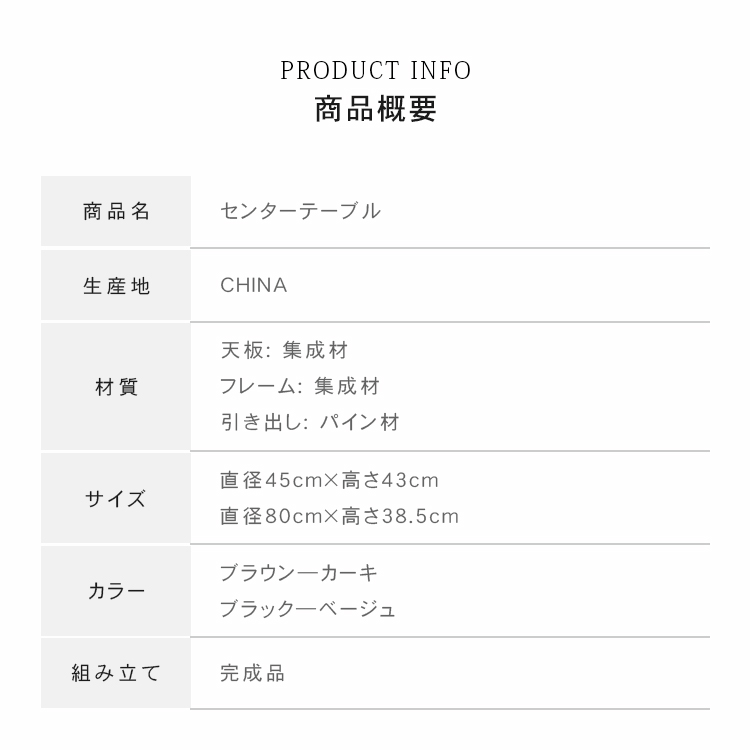Click the 材質 row label
Image resolution: width=750 pixels, height=750 pixels.
click(116, 386)
